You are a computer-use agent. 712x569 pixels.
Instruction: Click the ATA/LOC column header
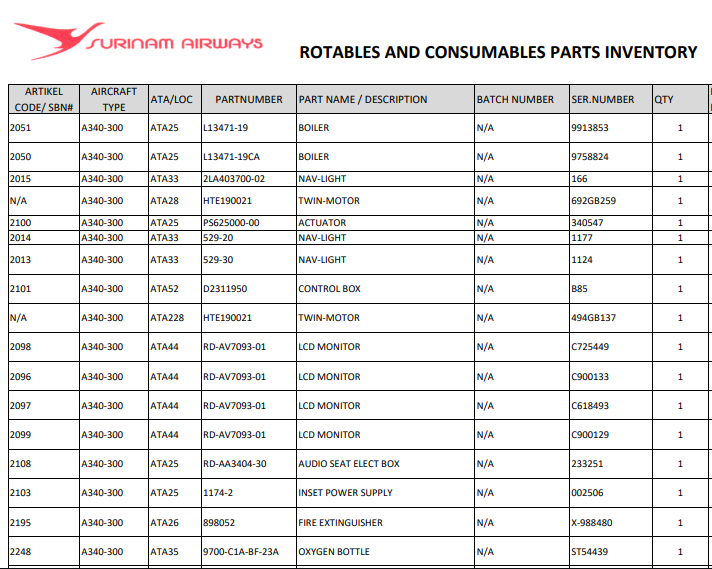point(171,100)
